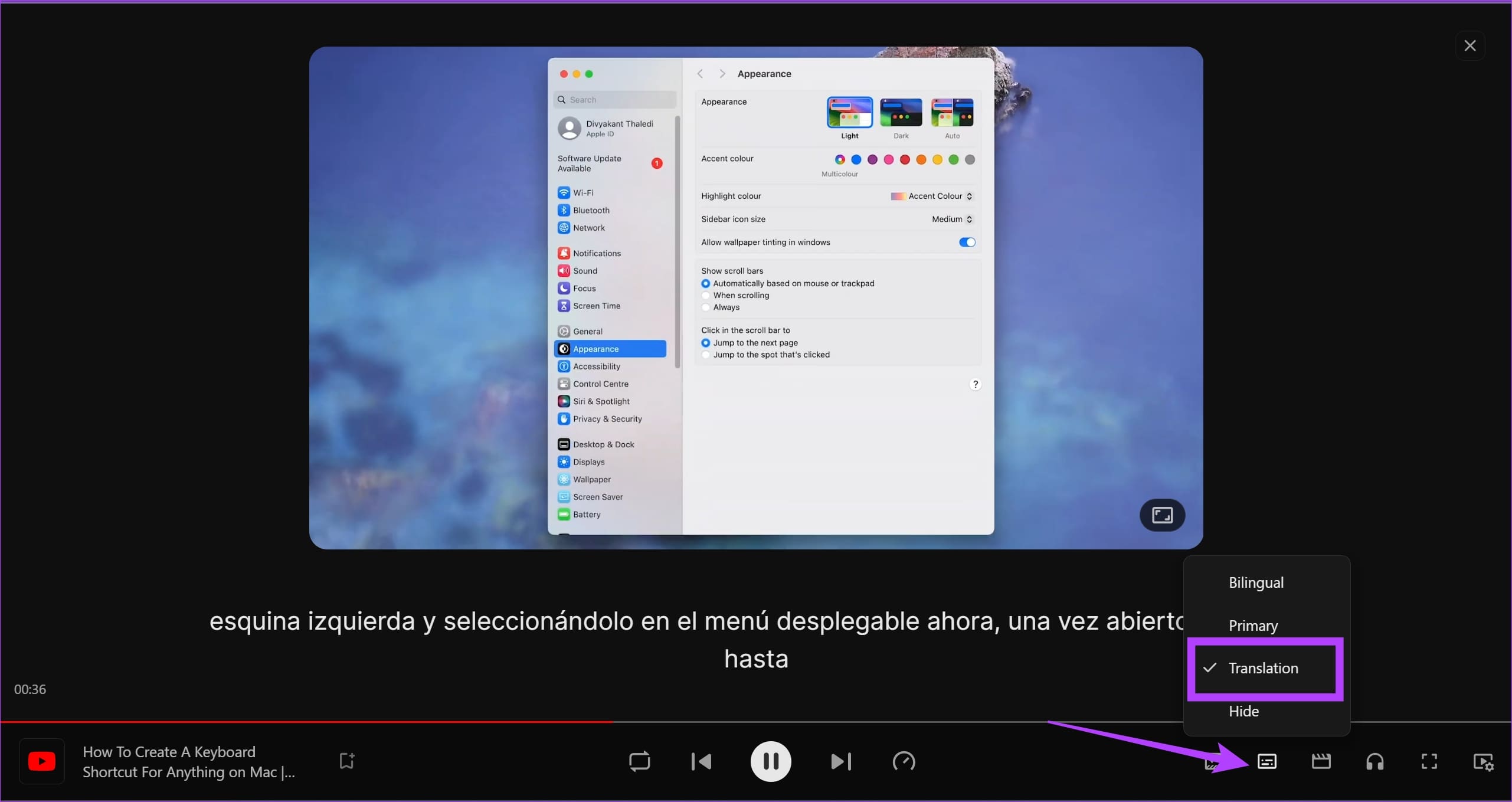Screen dimensions: 1512x802
Task: Click the add bookmark icon
Action: pos(346,761)
